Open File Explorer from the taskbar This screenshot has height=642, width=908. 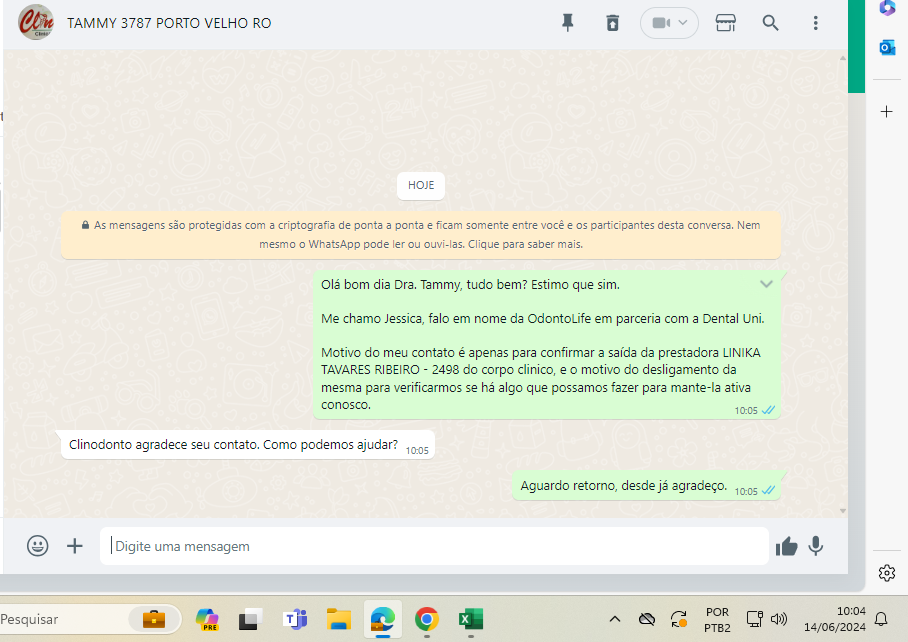click(339, 619)
